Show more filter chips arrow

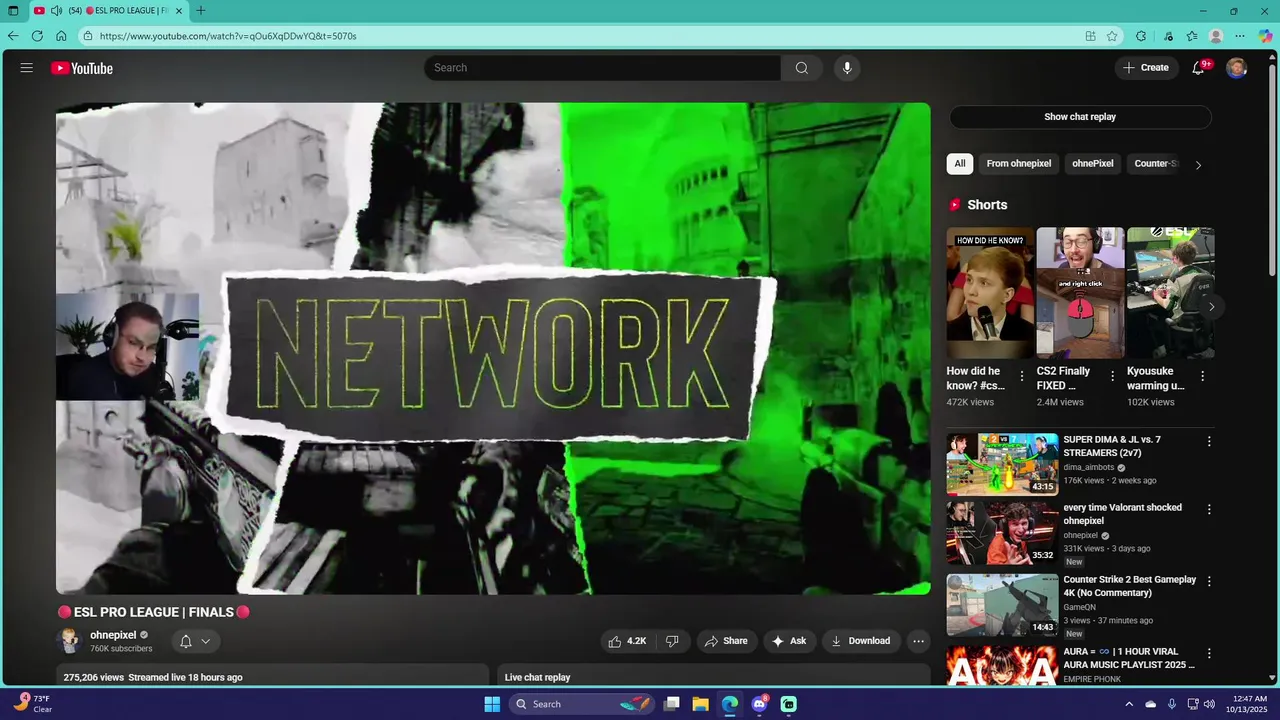[1198, 164]
